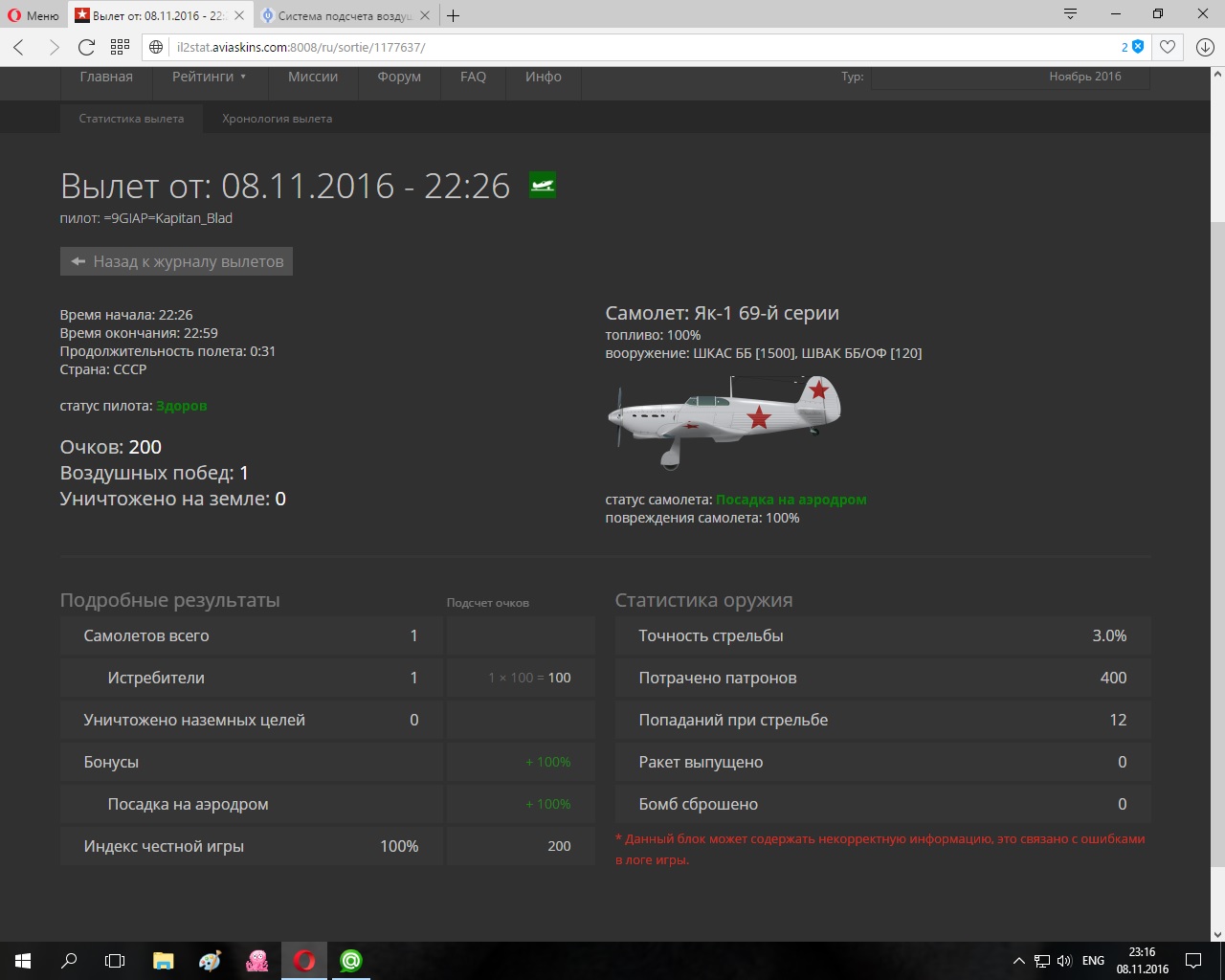Viewport: 1225px width, 980px height.
Task: Open the speed dial grid icon
Action: pos(120,47)
